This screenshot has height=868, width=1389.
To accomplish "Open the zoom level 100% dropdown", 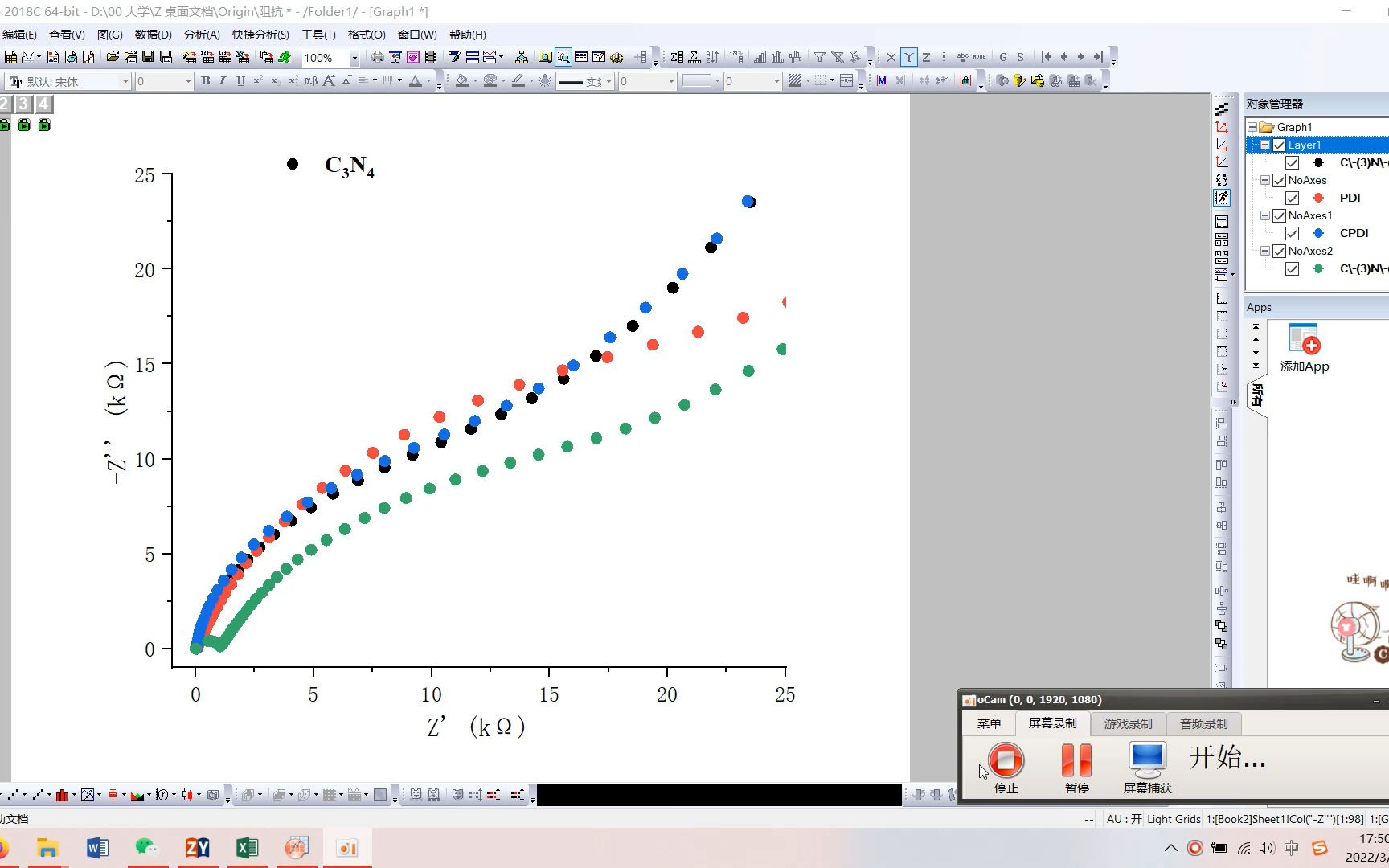I will click(354, 58).
